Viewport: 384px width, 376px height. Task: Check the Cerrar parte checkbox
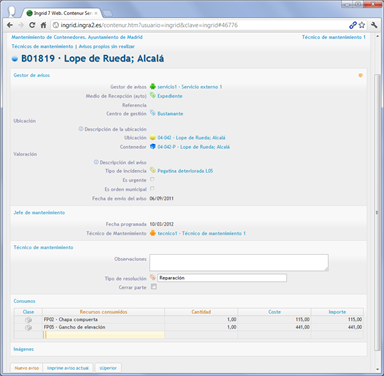click(x=154, y=287)
